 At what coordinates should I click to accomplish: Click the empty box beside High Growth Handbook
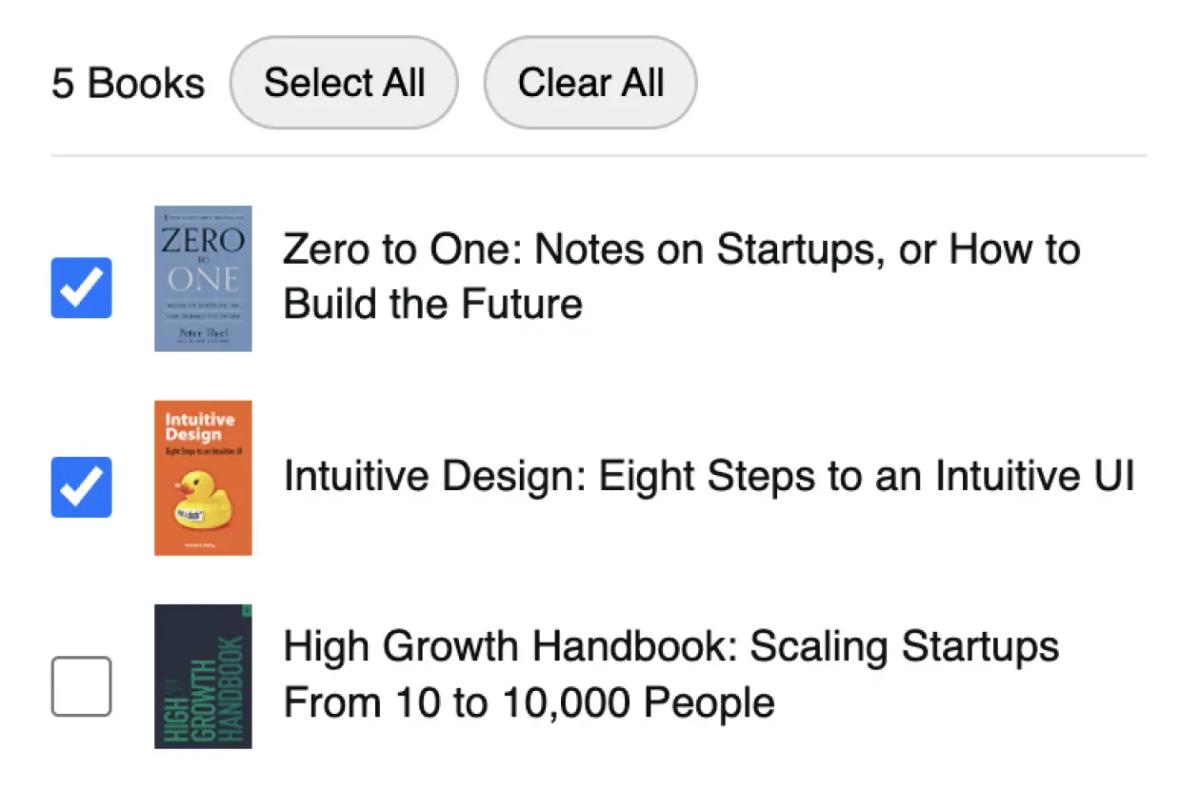(81, 686)
